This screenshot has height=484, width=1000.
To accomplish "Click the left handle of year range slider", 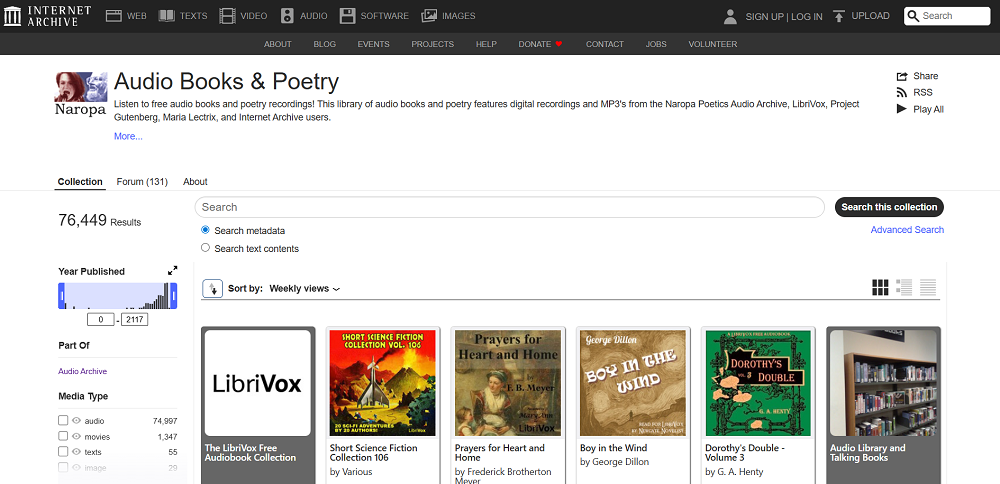I will coord(62,296).
